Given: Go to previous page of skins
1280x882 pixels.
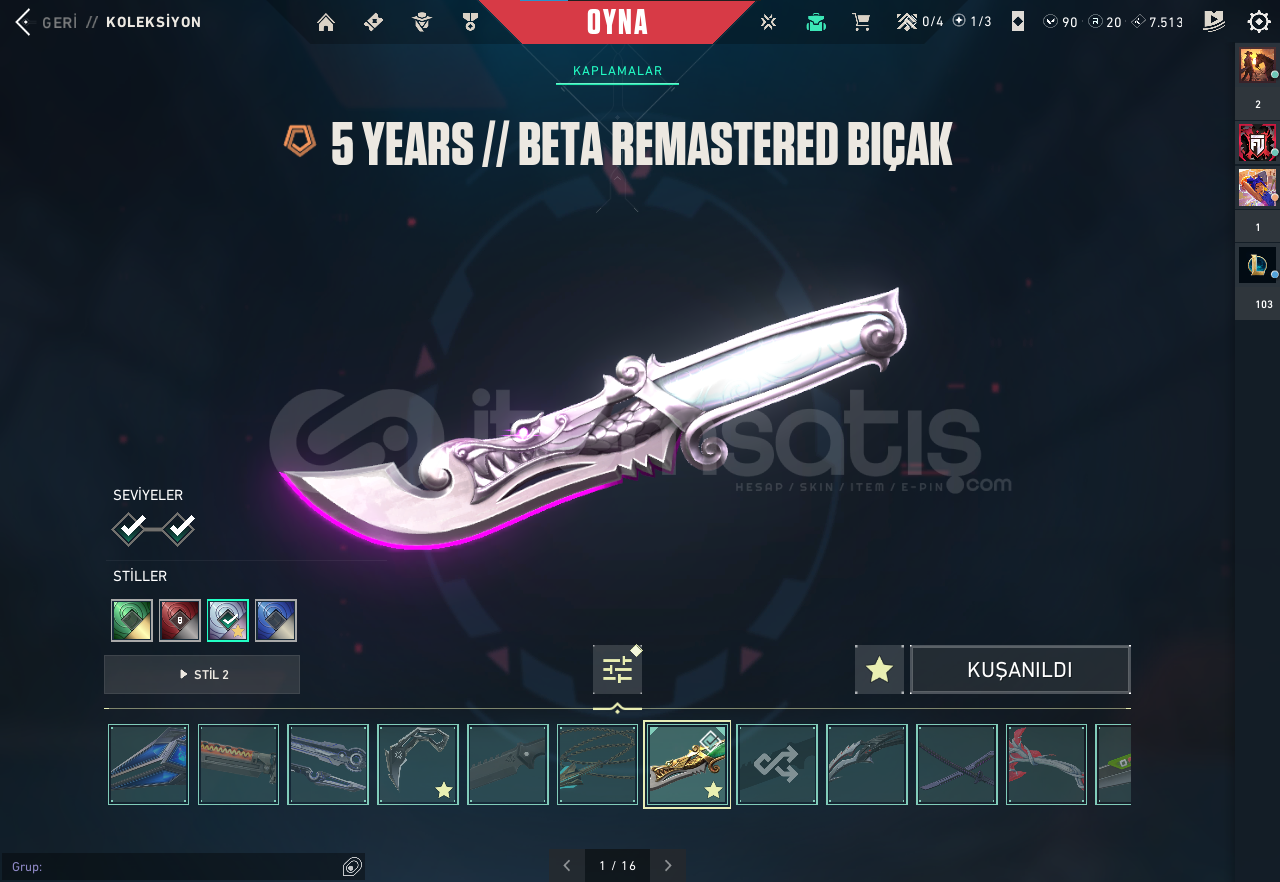Looking at the screenshot, I should (x=567, y=865).
